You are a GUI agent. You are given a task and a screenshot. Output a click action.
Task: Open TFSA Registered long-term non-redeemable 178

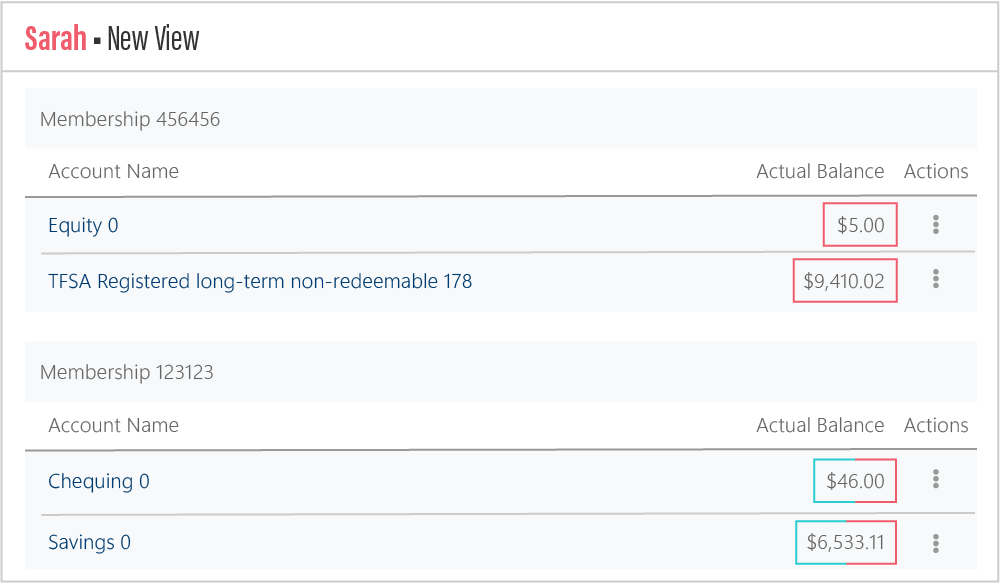(260, 281)
